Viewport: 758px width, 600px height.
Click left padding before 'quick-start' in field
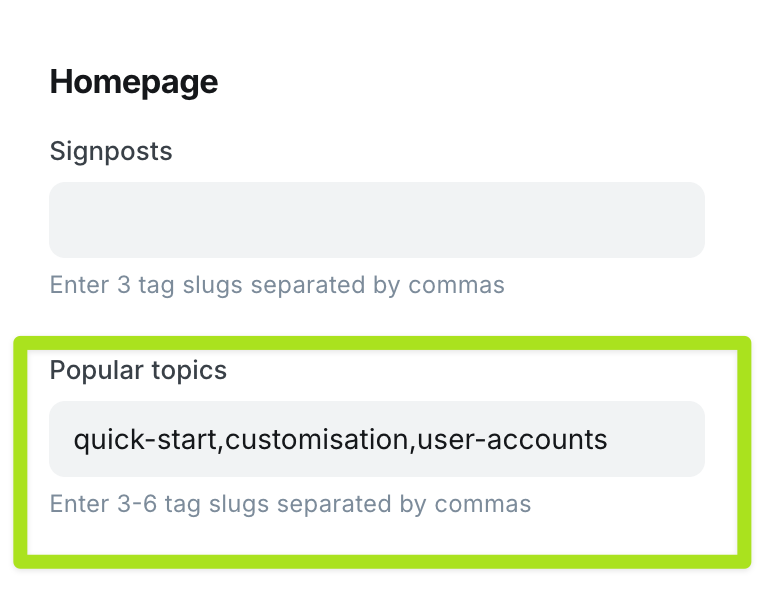pyautogui.click(x=61, y=439)
